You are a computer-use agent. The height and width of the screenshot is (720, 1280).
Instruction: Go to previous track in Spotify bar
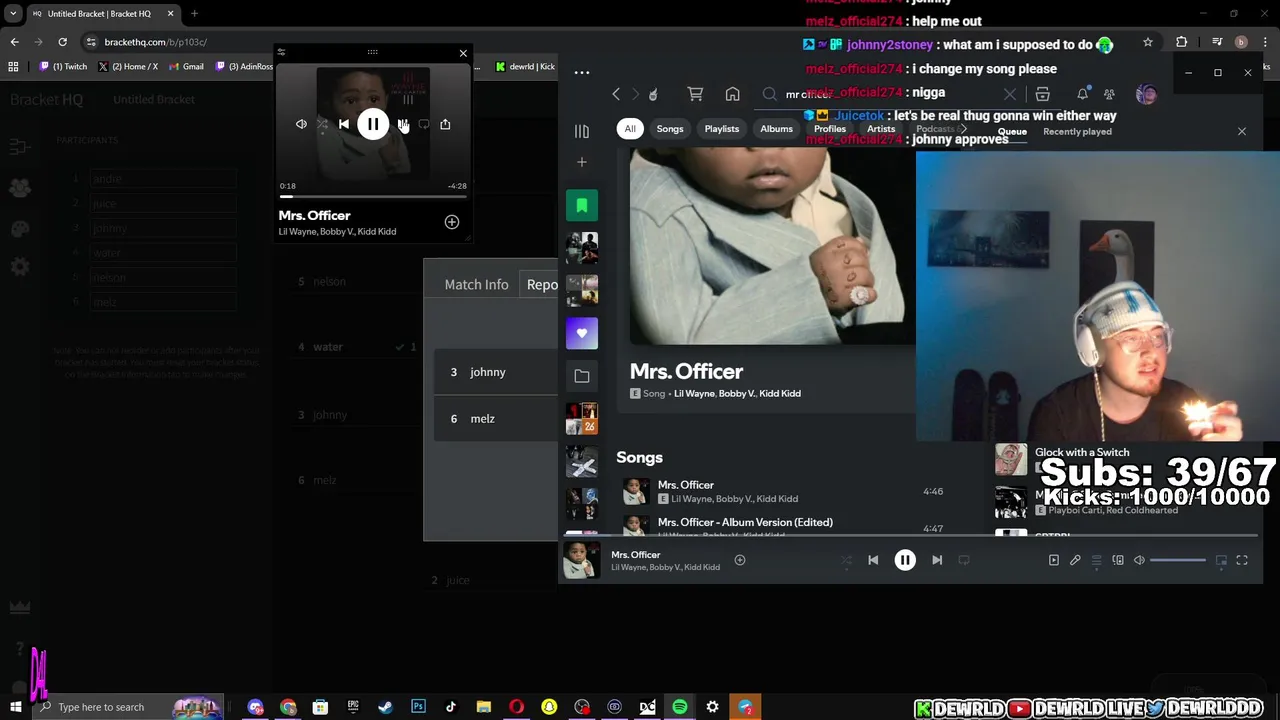[873, 561]
